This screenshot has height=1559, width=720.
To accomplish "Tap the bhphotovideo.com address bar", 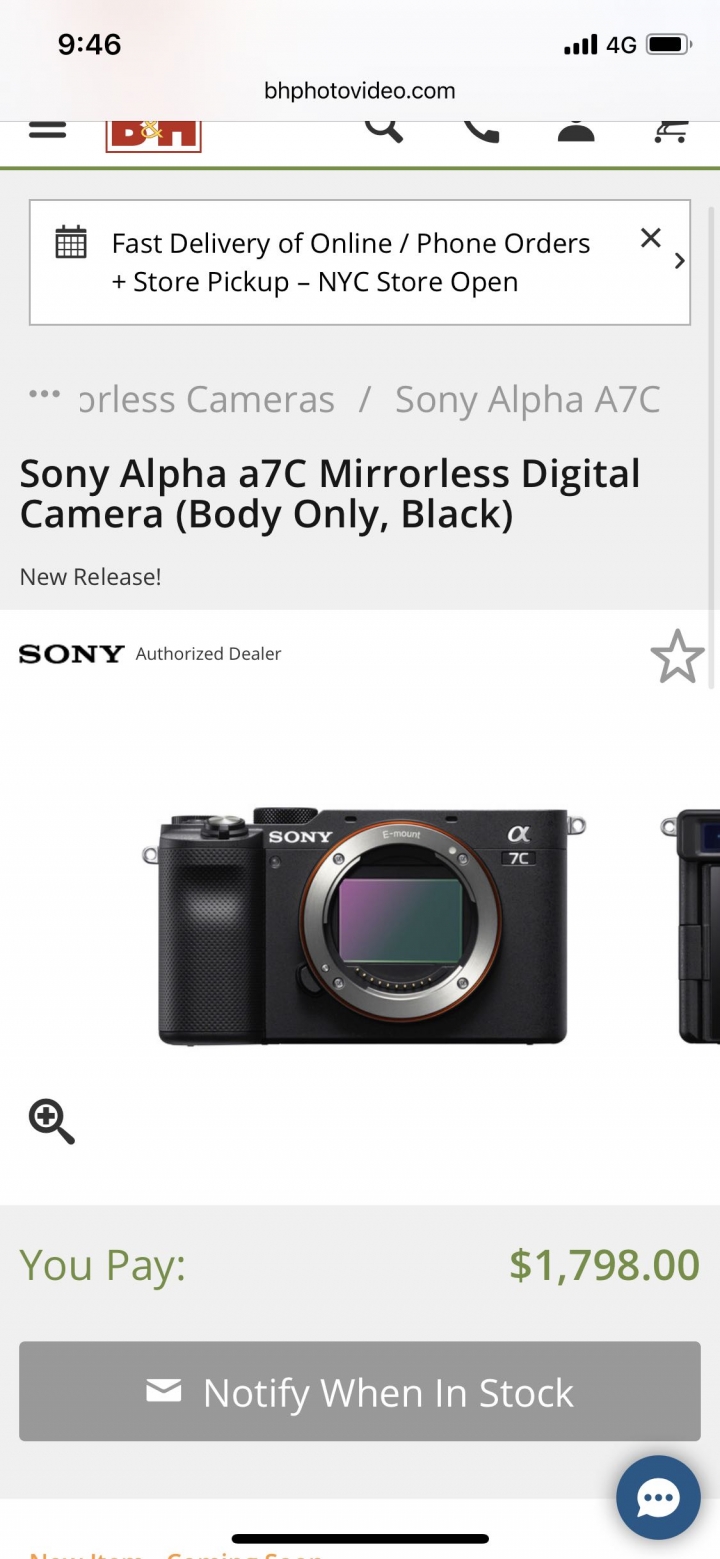I will [360, 91].
